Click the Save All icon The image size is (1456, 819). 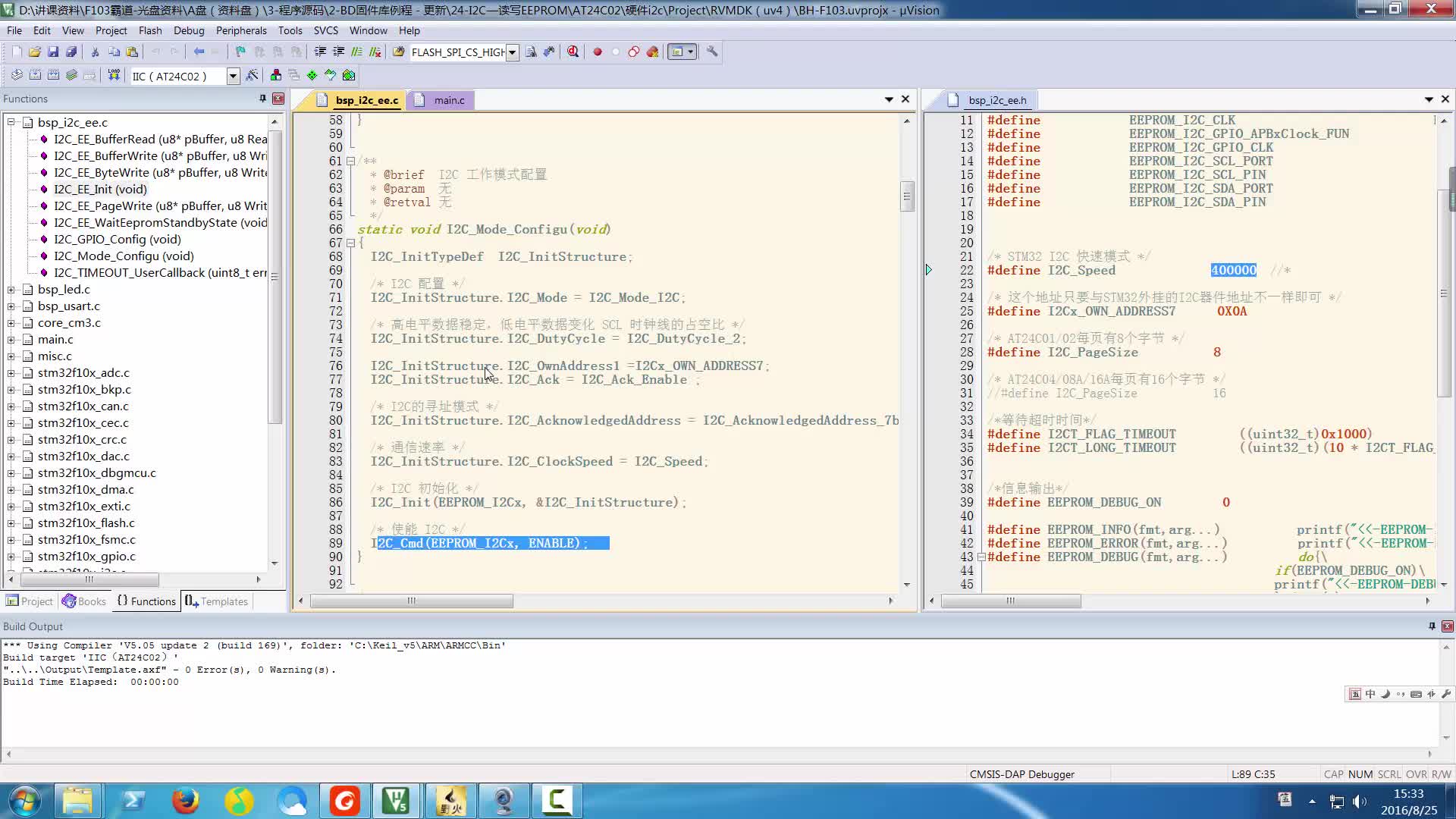coord(71,52)
